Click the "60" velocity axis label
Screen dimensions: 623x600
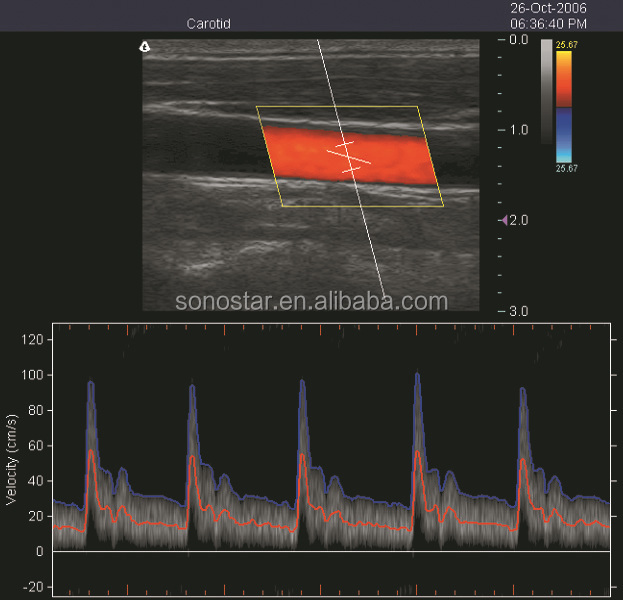tap(36, 446)
